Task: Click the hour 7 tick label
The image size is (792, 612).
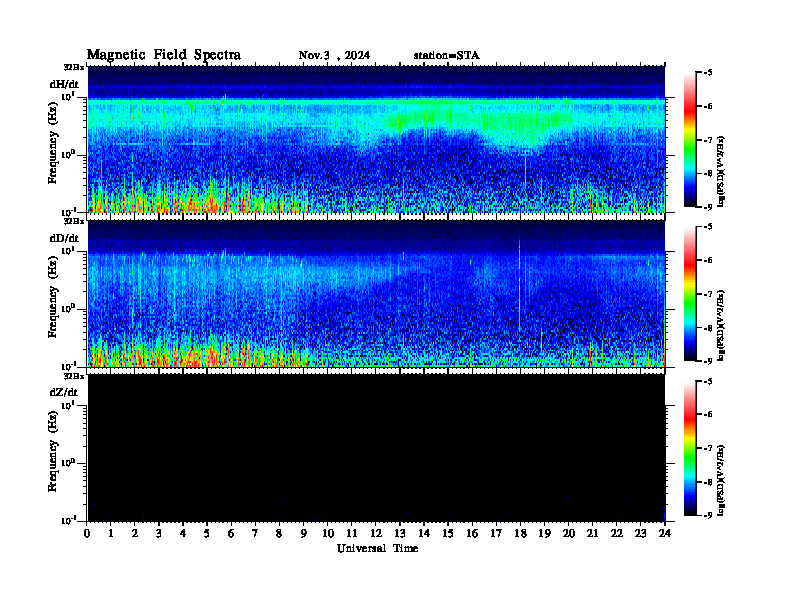Action: click(255, 533)
